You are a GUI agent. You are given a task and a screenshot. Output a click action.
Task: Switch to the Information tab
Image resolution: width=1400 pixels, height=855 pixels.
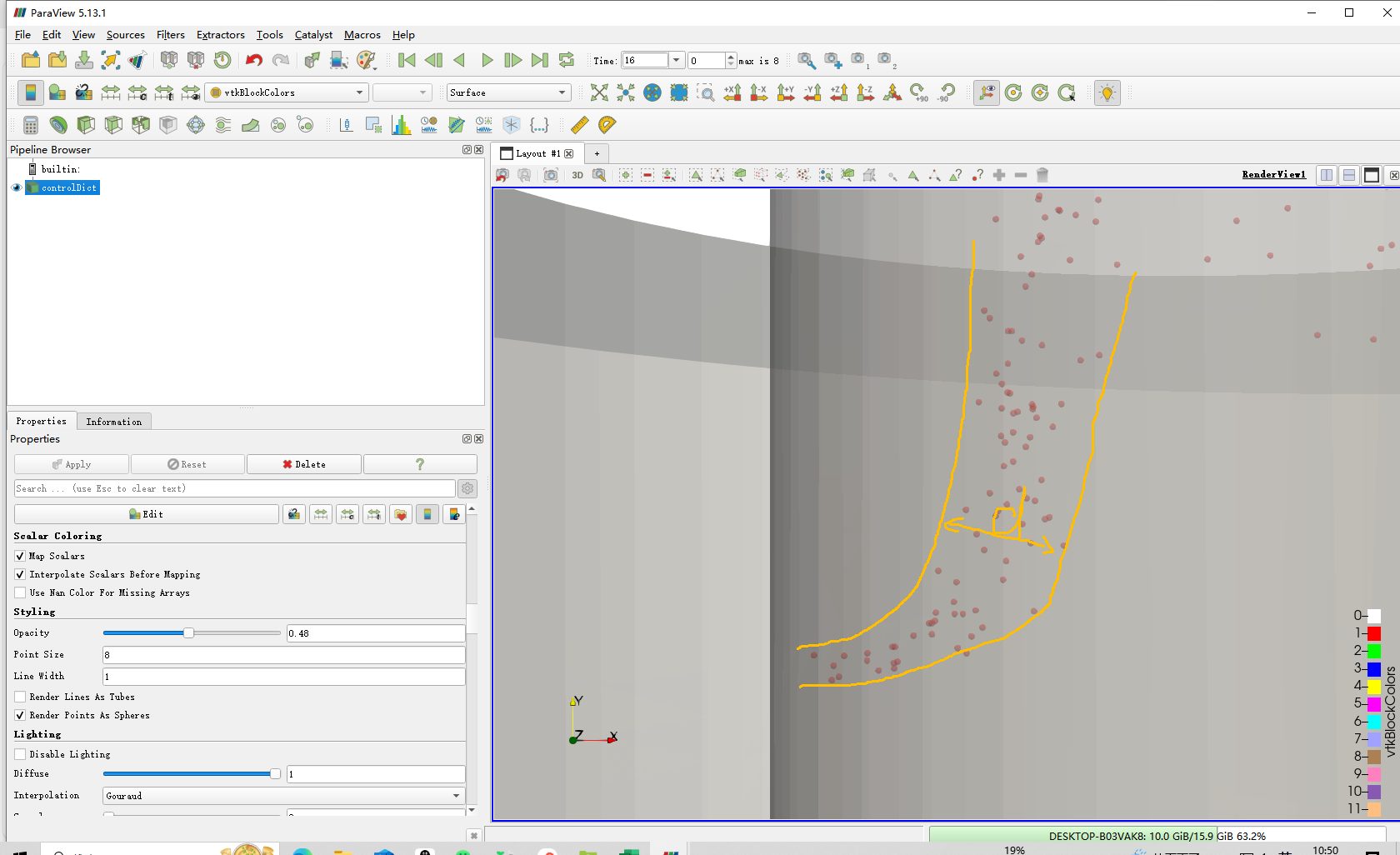tap(113, 422)
